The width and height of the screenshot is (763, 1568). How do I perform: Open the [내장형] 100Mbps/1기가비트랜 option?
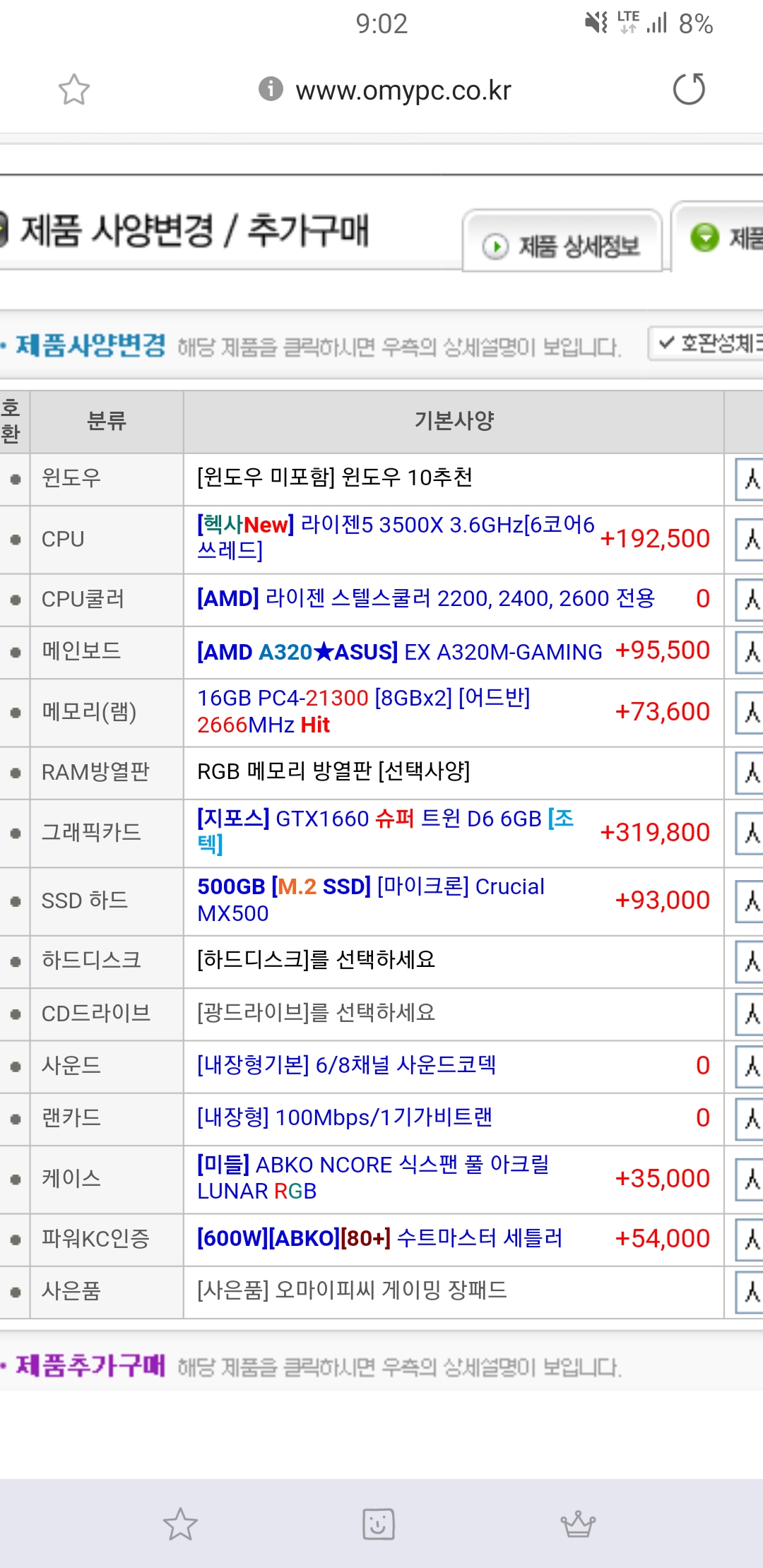345,1117
